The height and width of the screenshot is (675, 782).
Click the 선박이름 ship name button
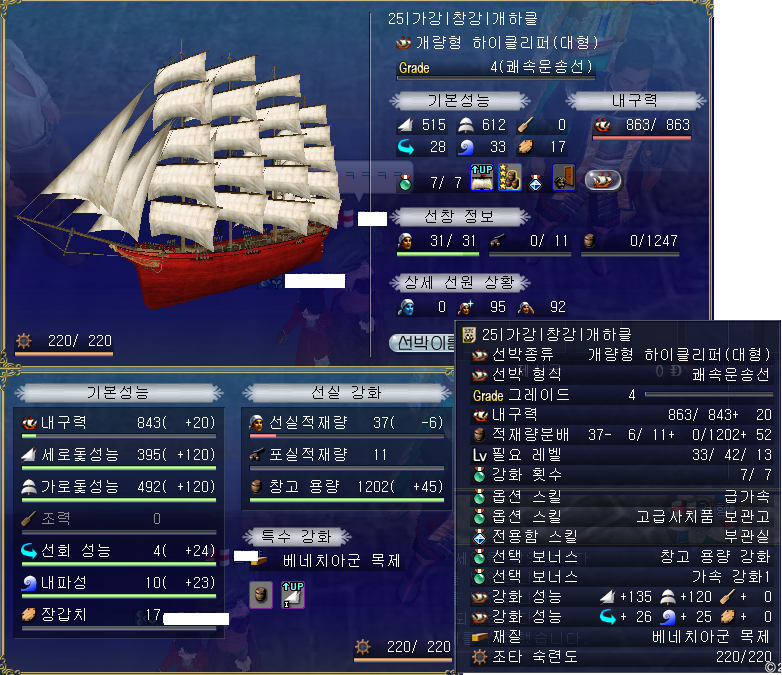422,343
